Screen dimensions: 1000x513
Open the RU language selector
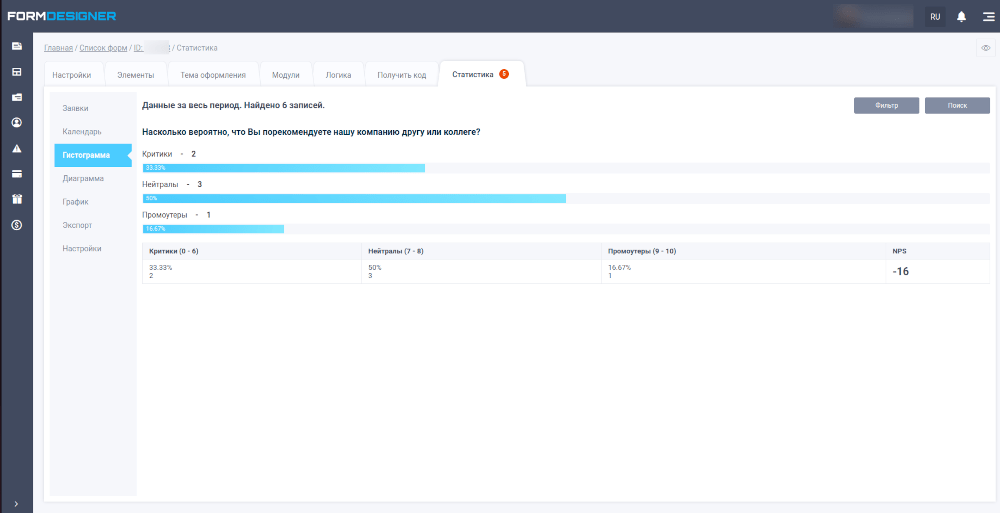click(x=935, y=17)
